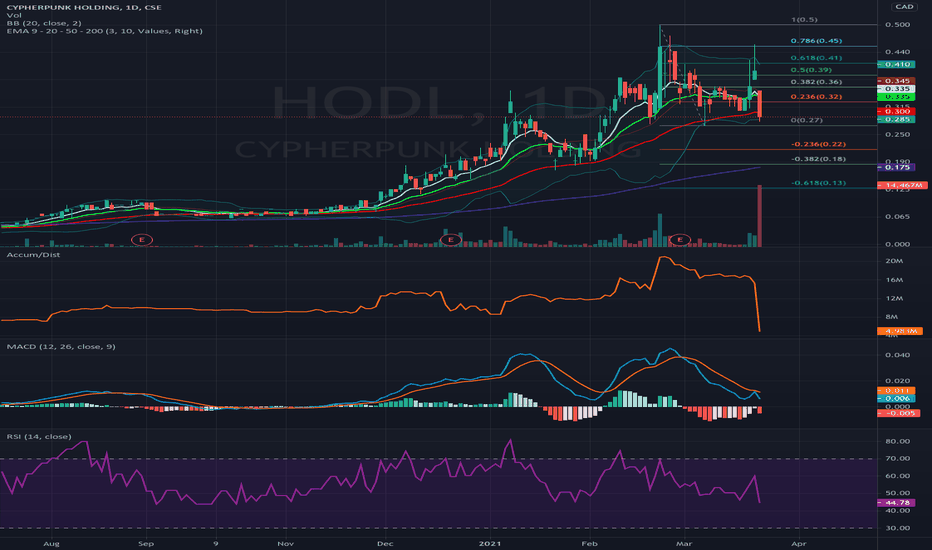Viewport: 932px width, 550px height.
Task: Click the -0.618(0.13) Fibonacci level label
Action: pyautogui.click(x=818, y=183)
